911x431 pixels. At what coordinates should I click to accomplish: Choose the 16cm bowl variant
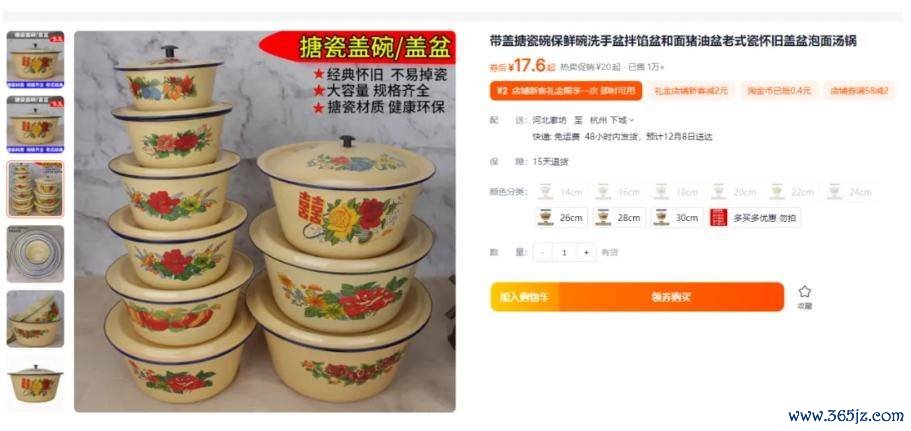pos(618,192)
